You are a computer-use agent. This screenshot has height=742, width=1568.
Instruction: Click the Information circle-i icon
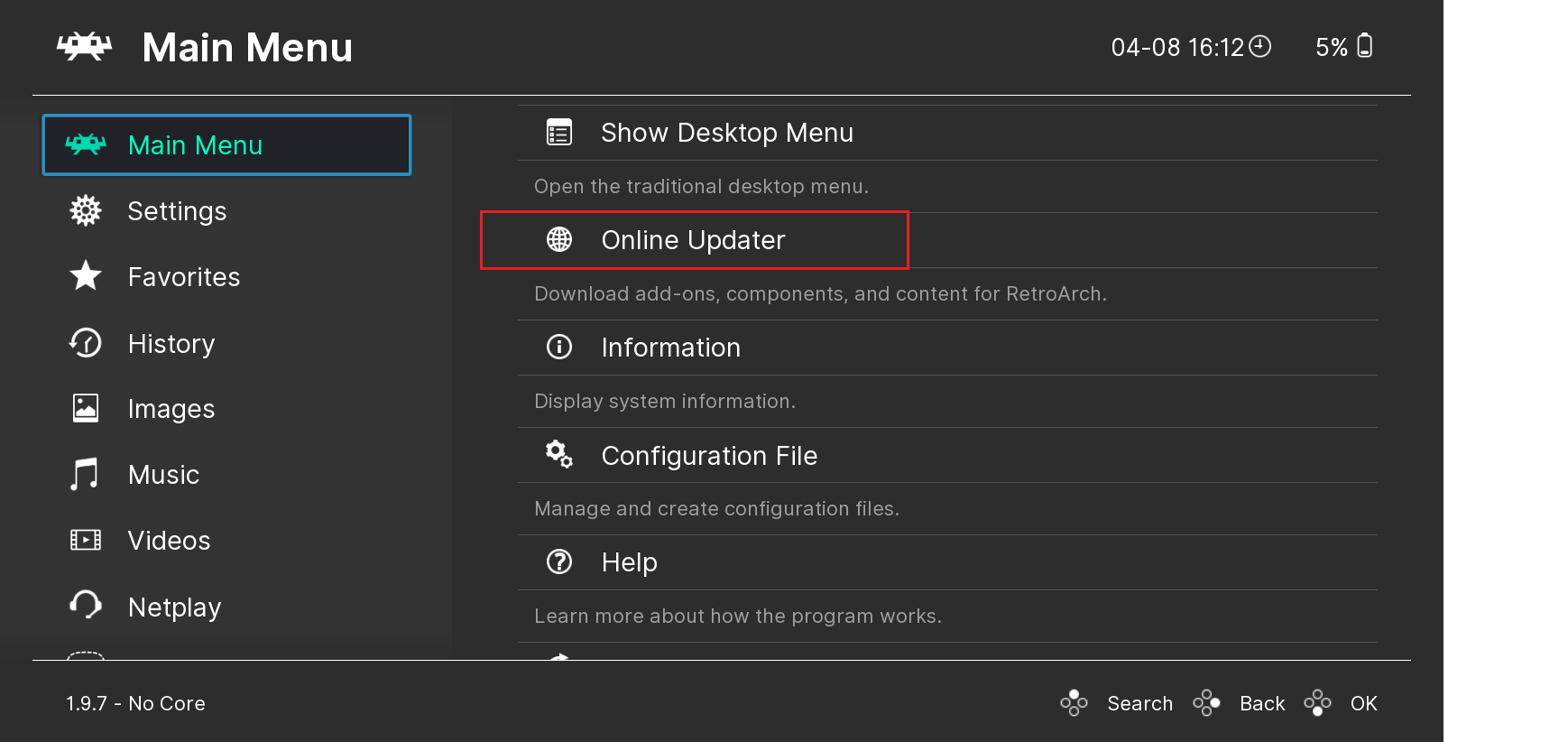559,347
